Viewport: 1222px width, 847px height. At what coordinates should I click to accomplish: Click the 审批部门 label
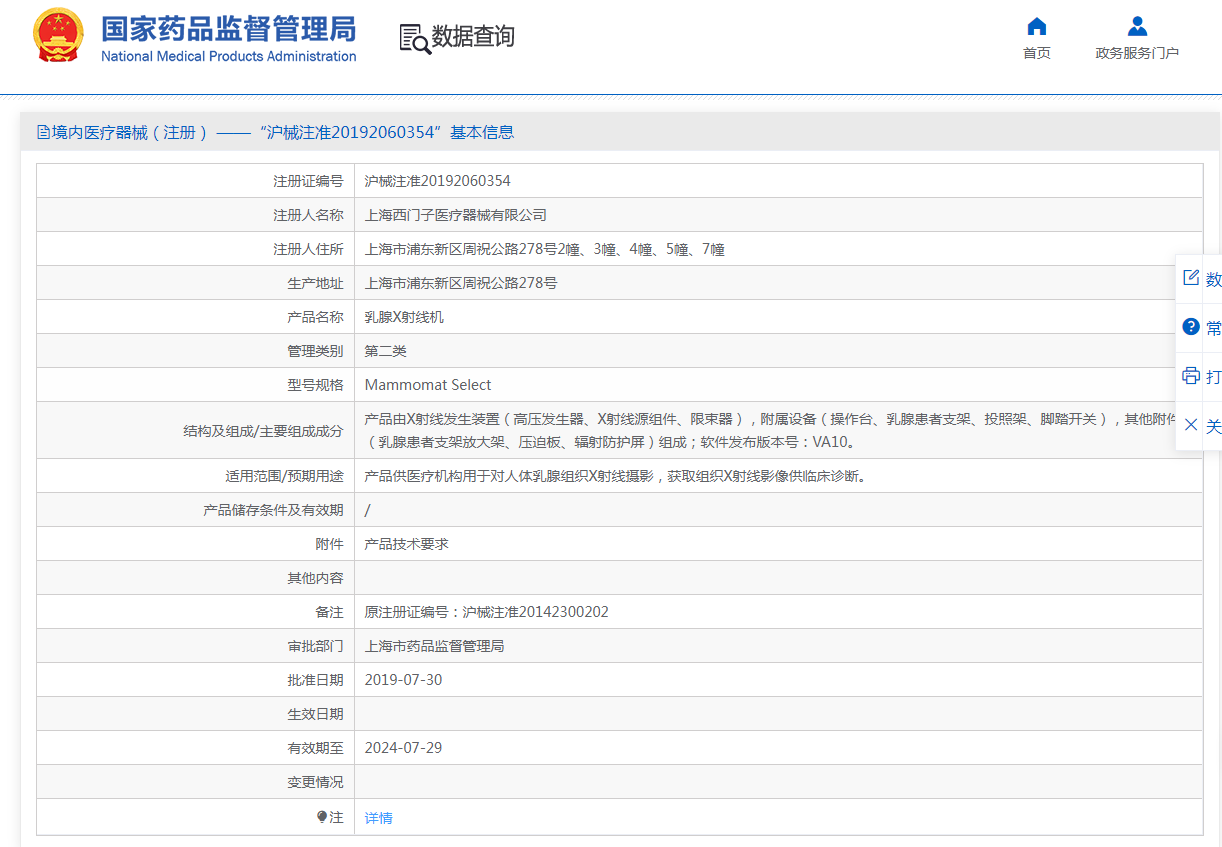tap(315, 646)
